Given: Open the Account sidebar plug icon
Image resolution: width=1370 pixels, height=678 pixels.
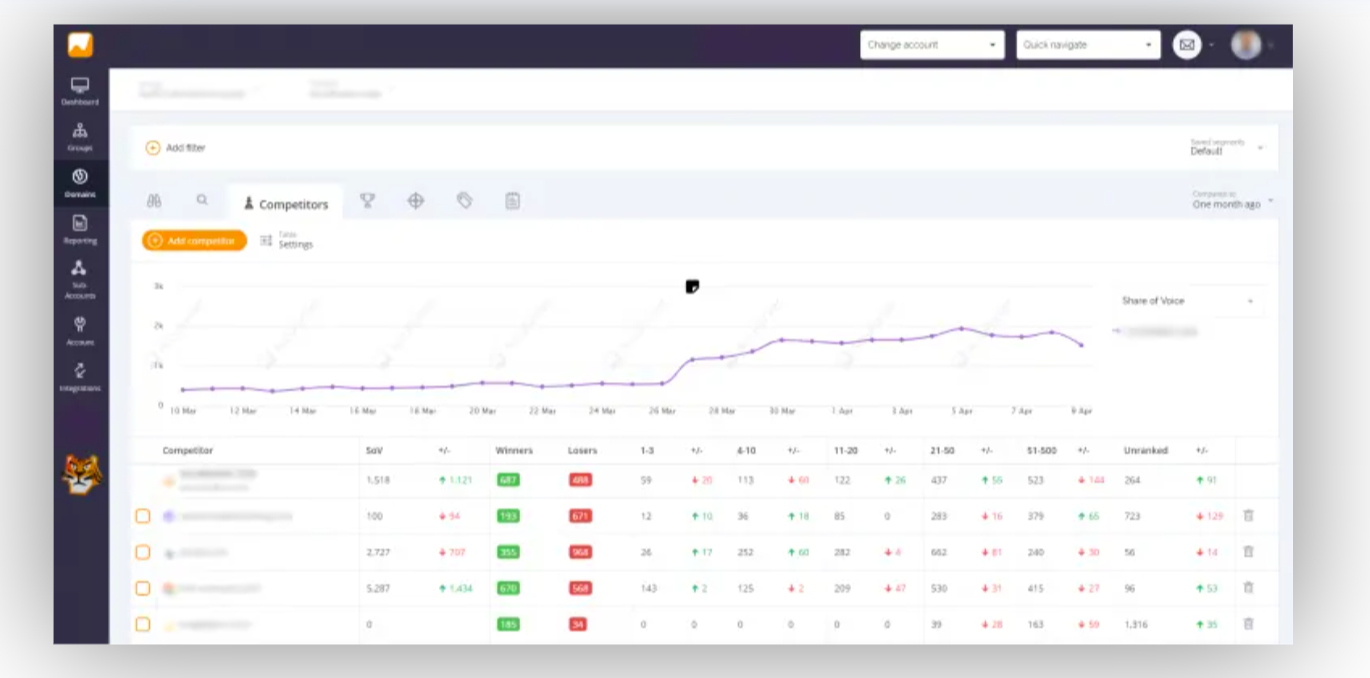Looking at the screenshot, I should 80,330.
